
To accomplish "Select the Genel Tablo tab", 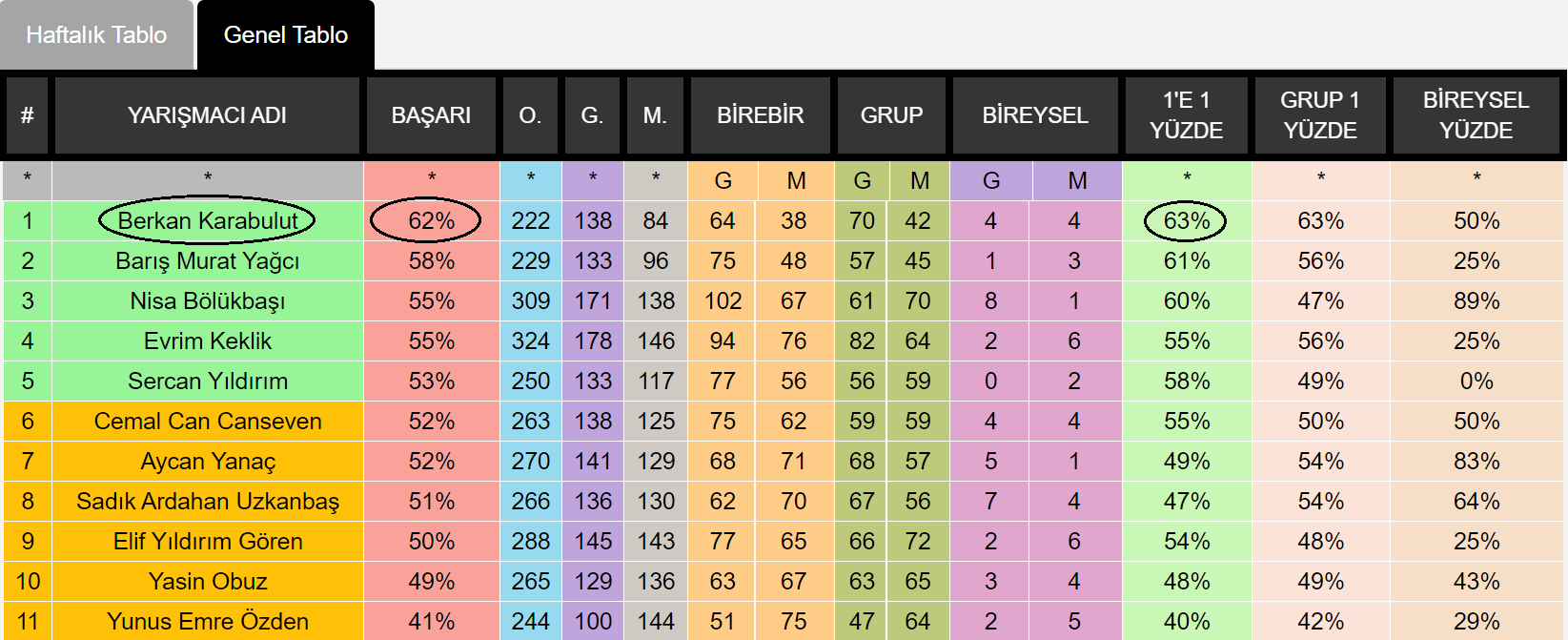I will (x=285, y=35).
